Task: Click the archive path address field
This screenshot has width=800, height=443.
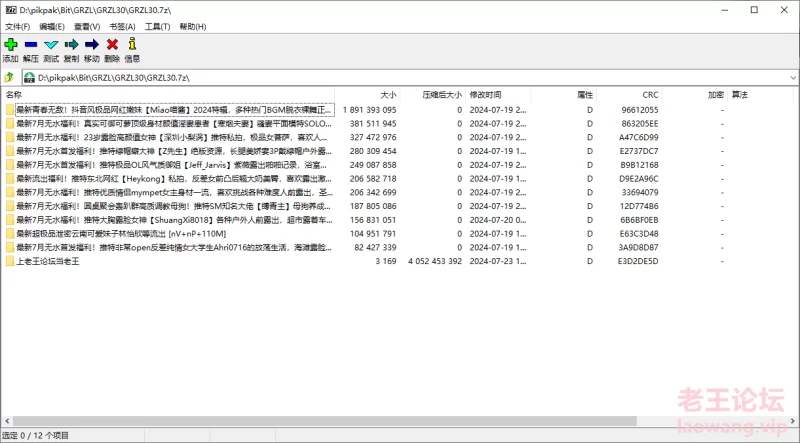Action: pos(400,77)
